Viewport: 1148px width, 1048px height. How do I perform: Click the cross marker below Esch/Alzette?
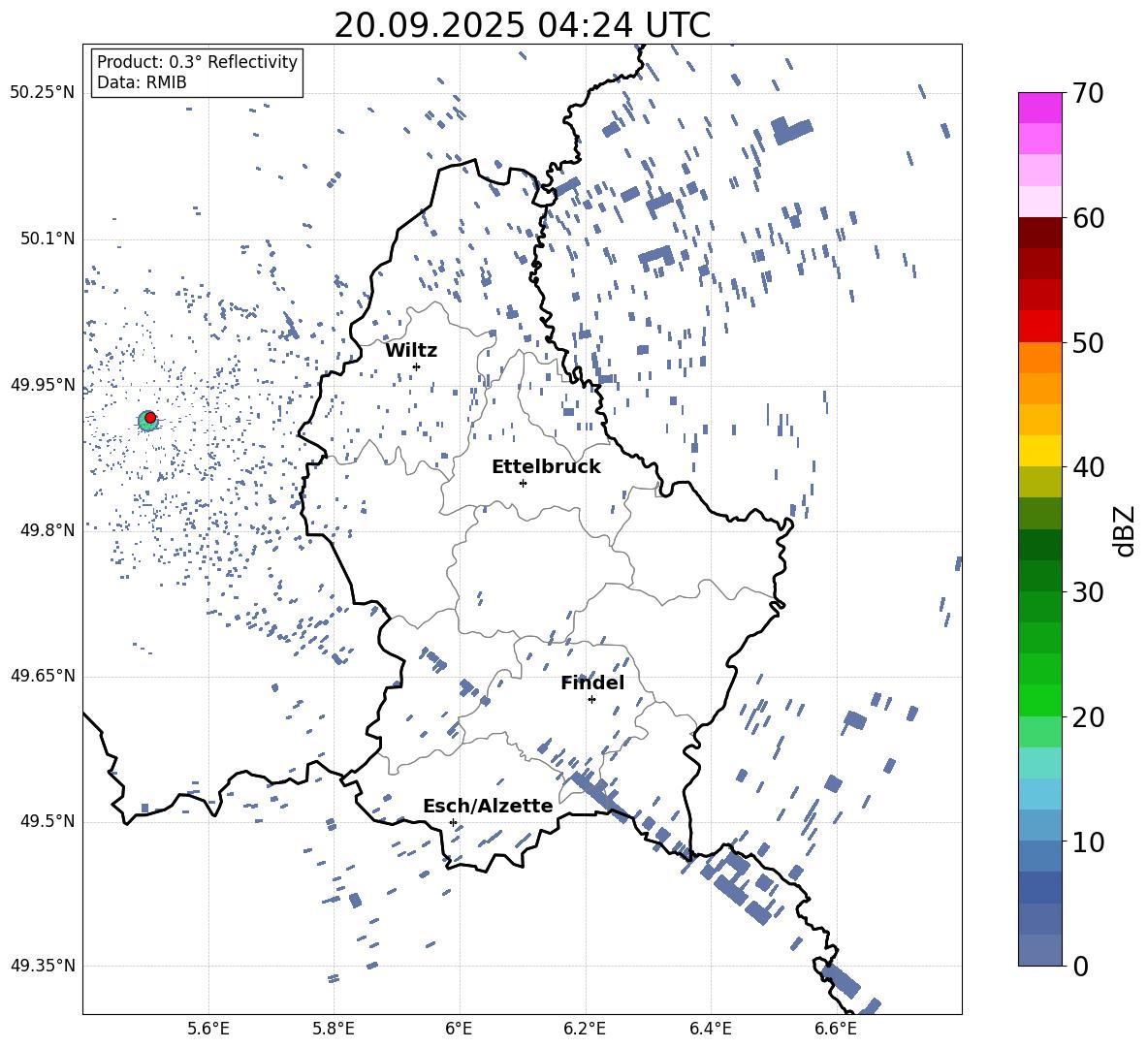(x=453, y=822)
